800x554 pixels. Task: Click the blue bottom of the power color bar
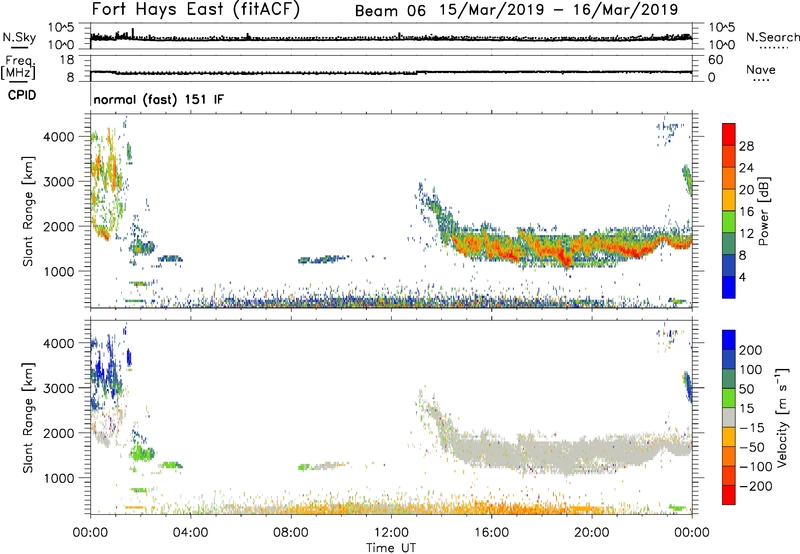(x=729, y=288)
